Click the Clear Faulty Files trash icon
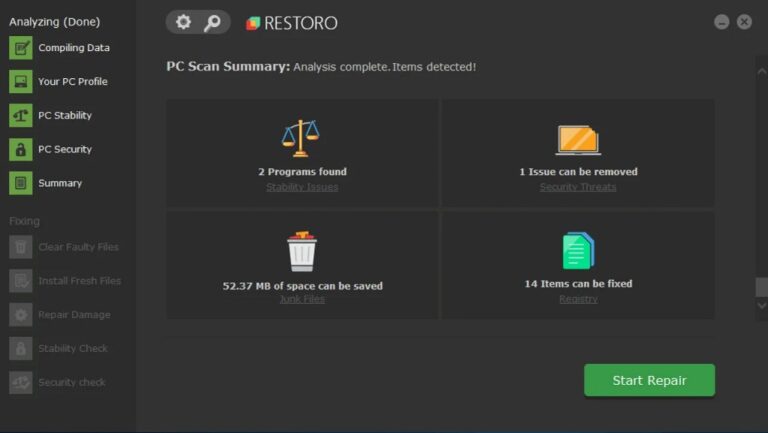 click(21, 247)
